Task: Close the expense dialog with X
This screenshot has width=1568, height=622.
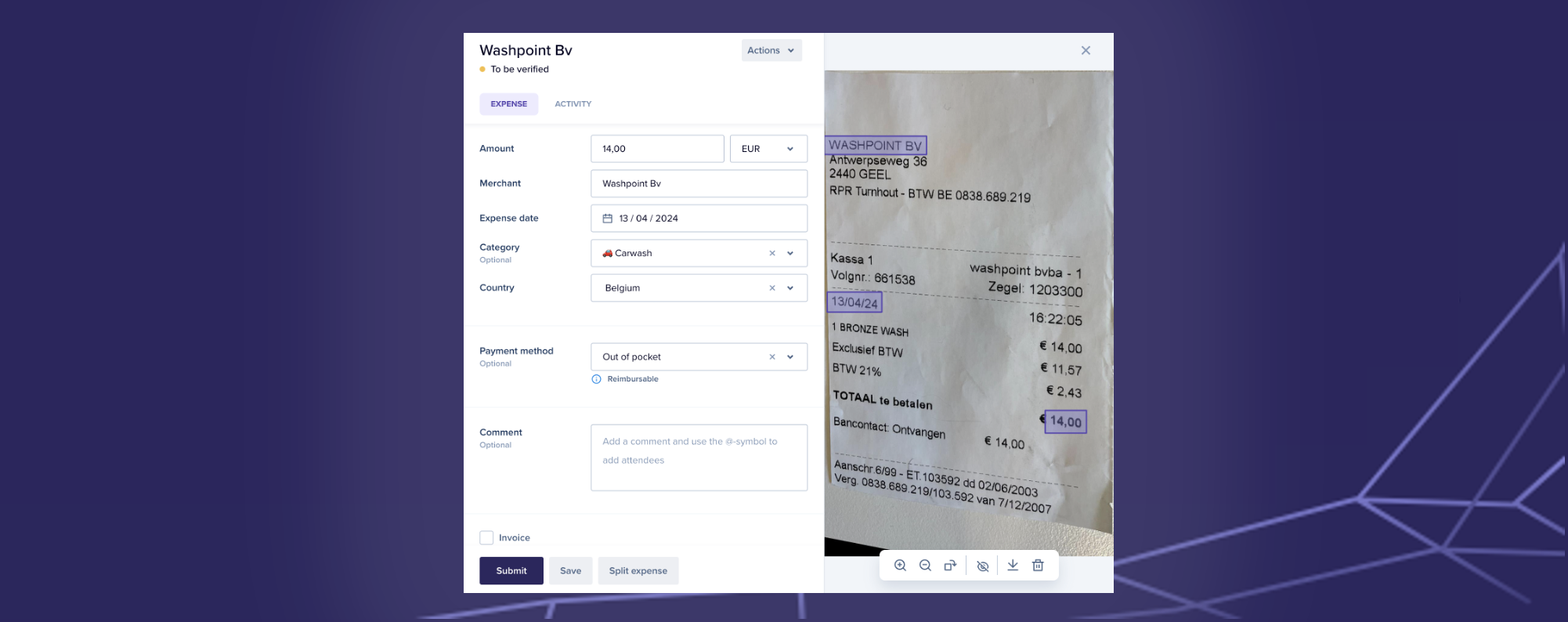Action: tap(1086, 50)
